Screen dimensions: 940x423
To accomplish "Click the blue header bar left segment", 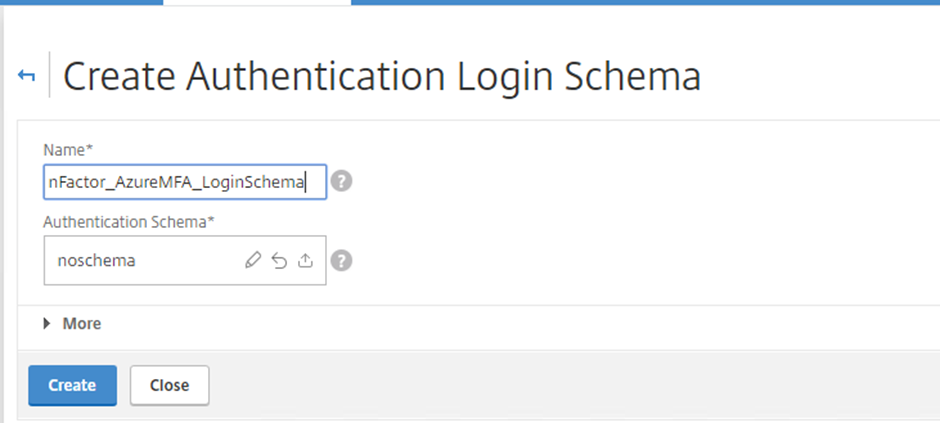I will click(82, 2).
